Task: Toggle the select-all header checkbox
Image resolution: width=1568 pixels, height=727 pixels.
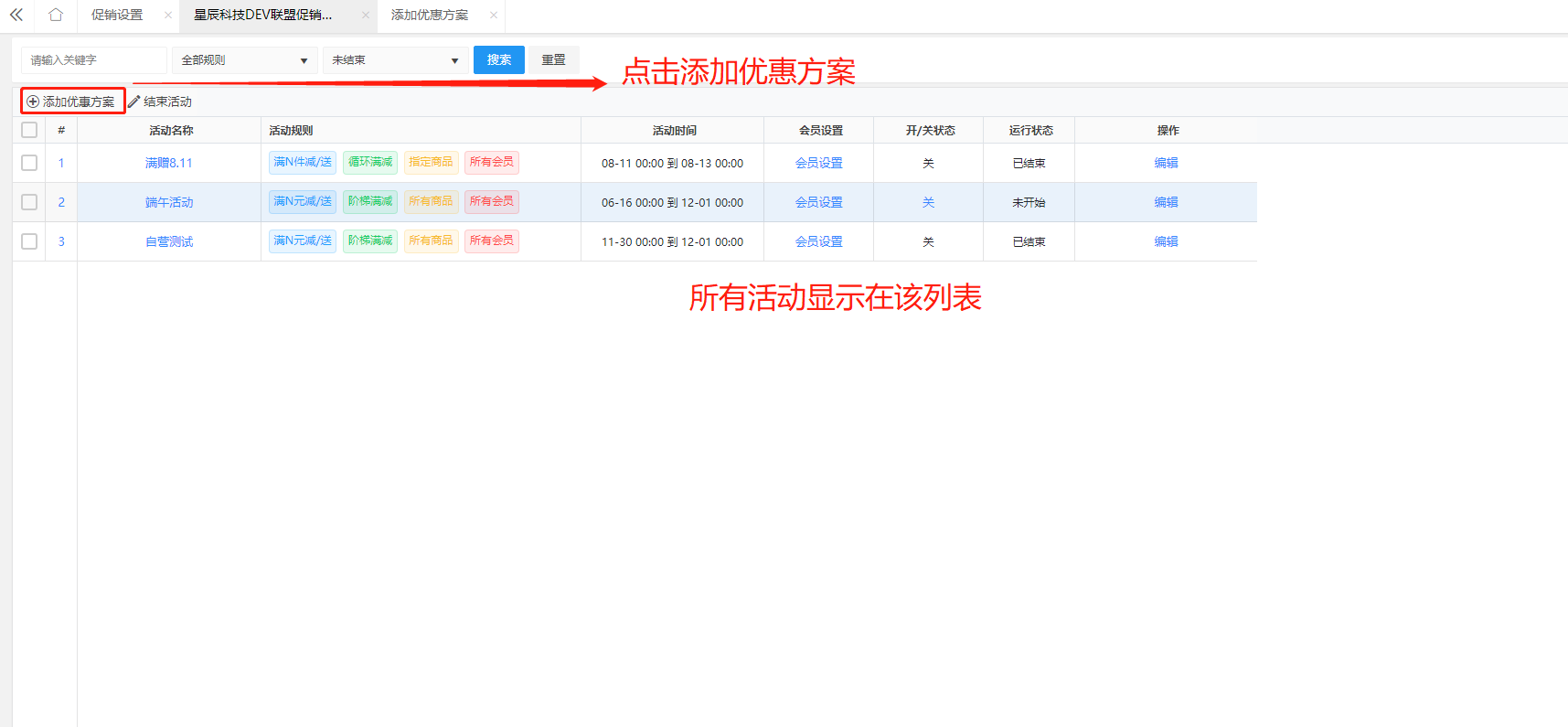Action: [x=29, y=130]
